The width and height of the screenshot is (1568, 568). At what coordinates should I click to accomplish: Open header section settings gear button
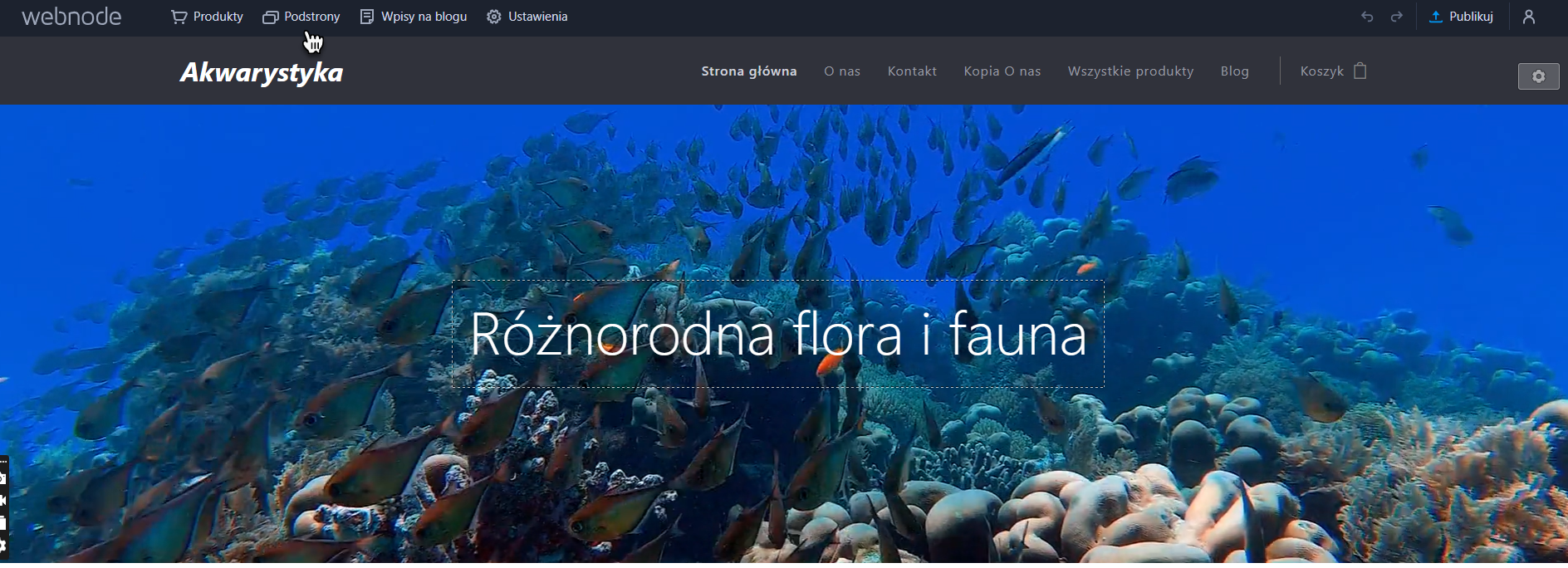point(1539,76)
